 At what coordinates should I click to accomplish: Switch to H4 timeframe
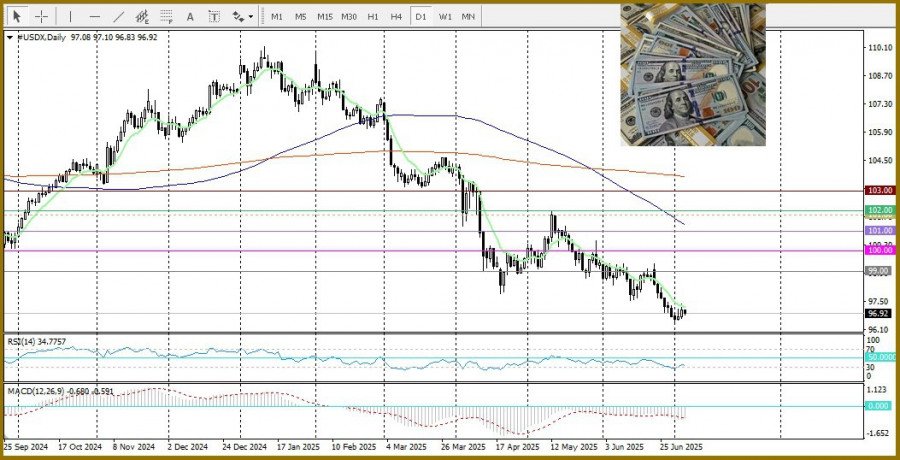(x=396, y=17)
